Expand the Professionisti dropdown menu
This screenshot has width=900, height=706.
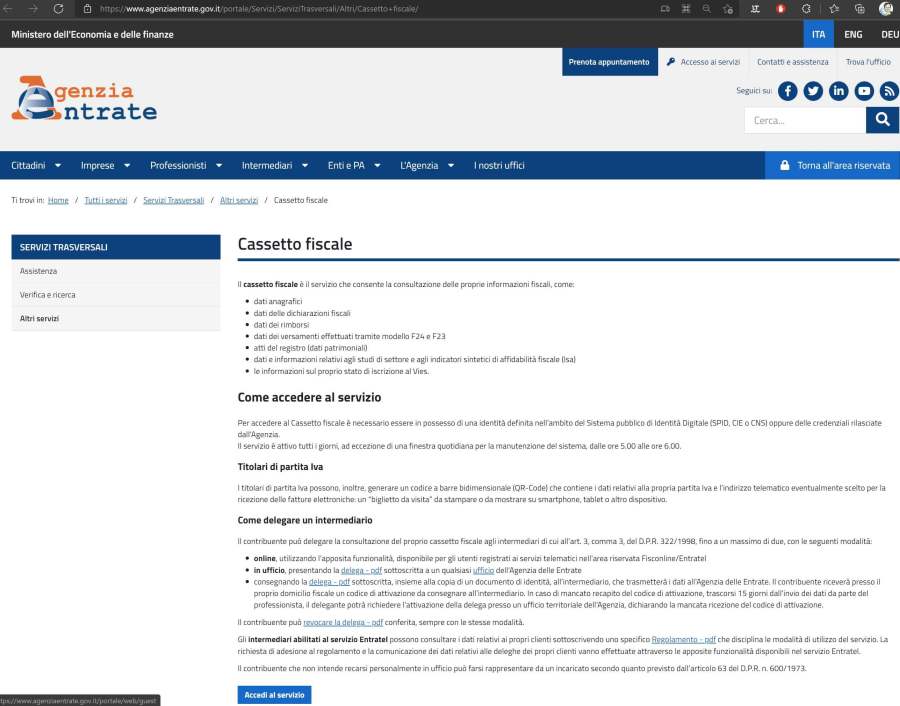(185, 165)
